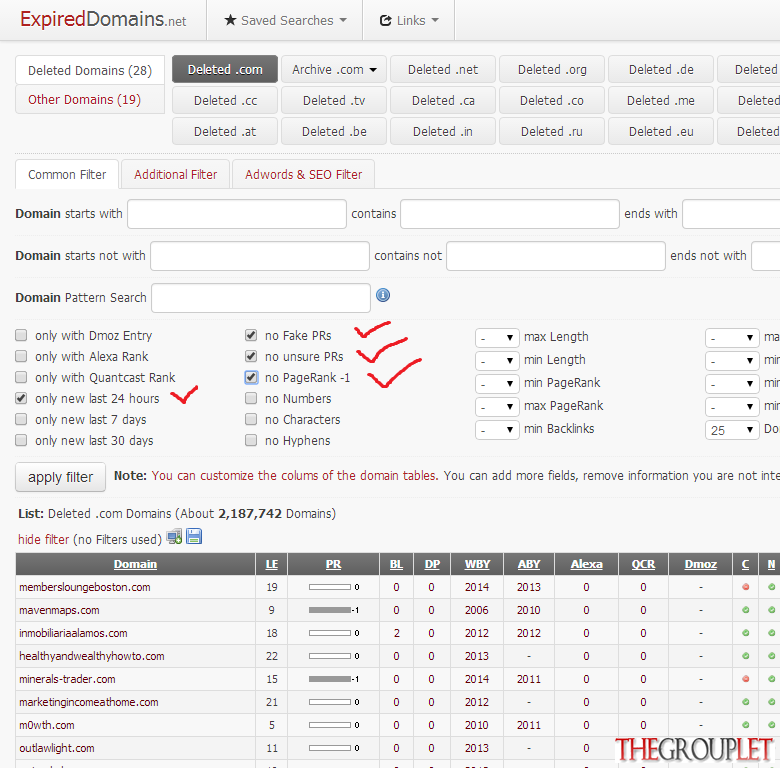The height and width of the screenshot is (768, 780).
Task: Click the PR bar of minerals-trader.com
Action: coord(329,679)
